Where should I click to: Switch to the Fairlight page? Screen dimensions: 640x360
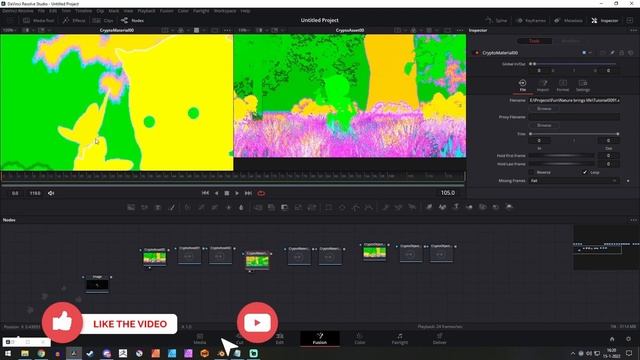pyautogui.click(x=400, y=338)
